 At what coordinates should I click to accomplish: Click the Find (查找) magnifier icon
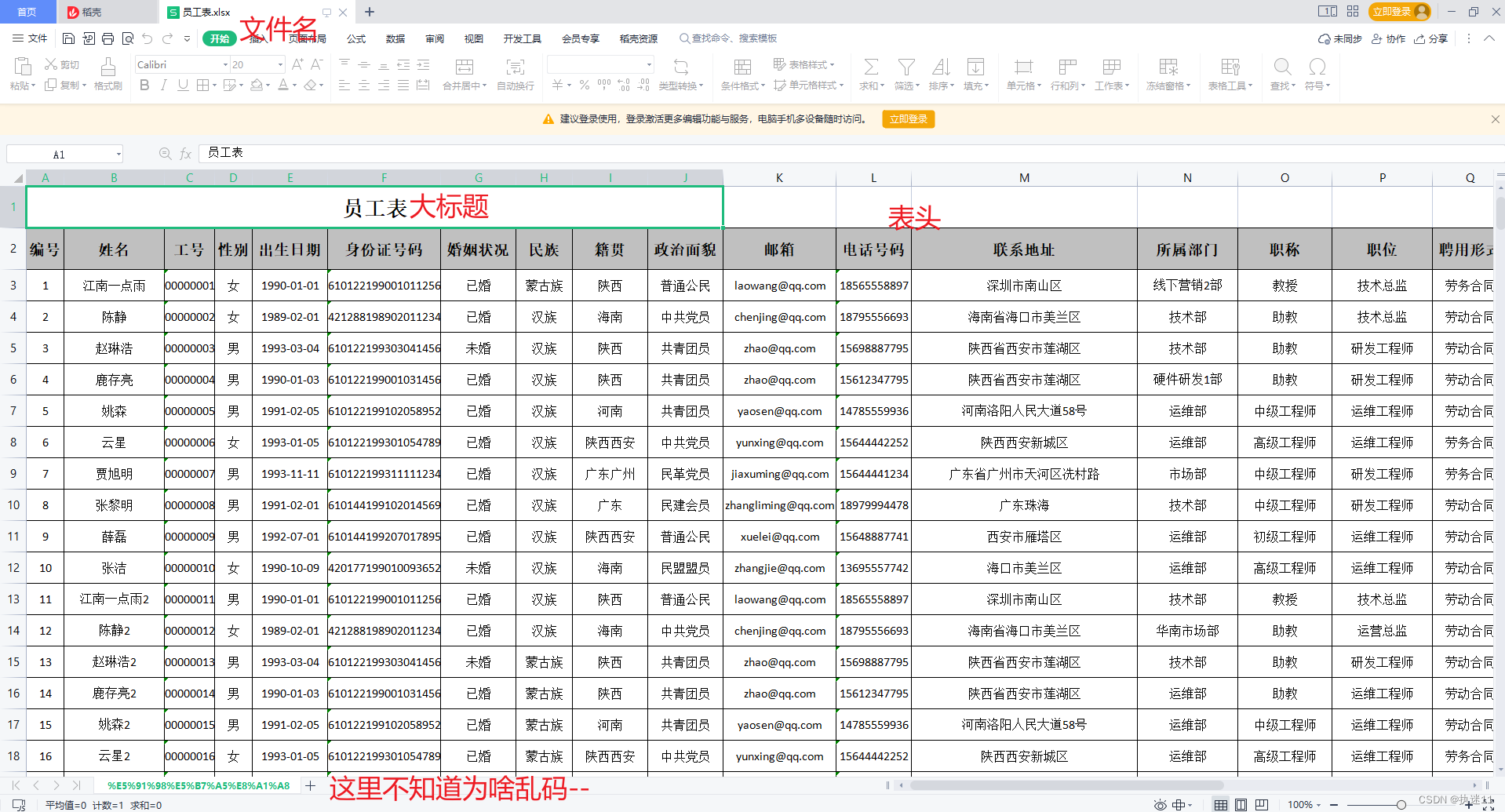1282,67
